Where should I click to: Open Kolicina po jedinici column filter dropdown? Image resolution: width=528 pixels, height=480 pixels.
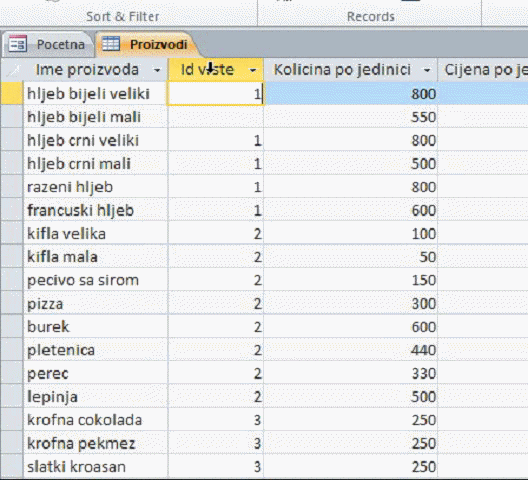point(427,70)
